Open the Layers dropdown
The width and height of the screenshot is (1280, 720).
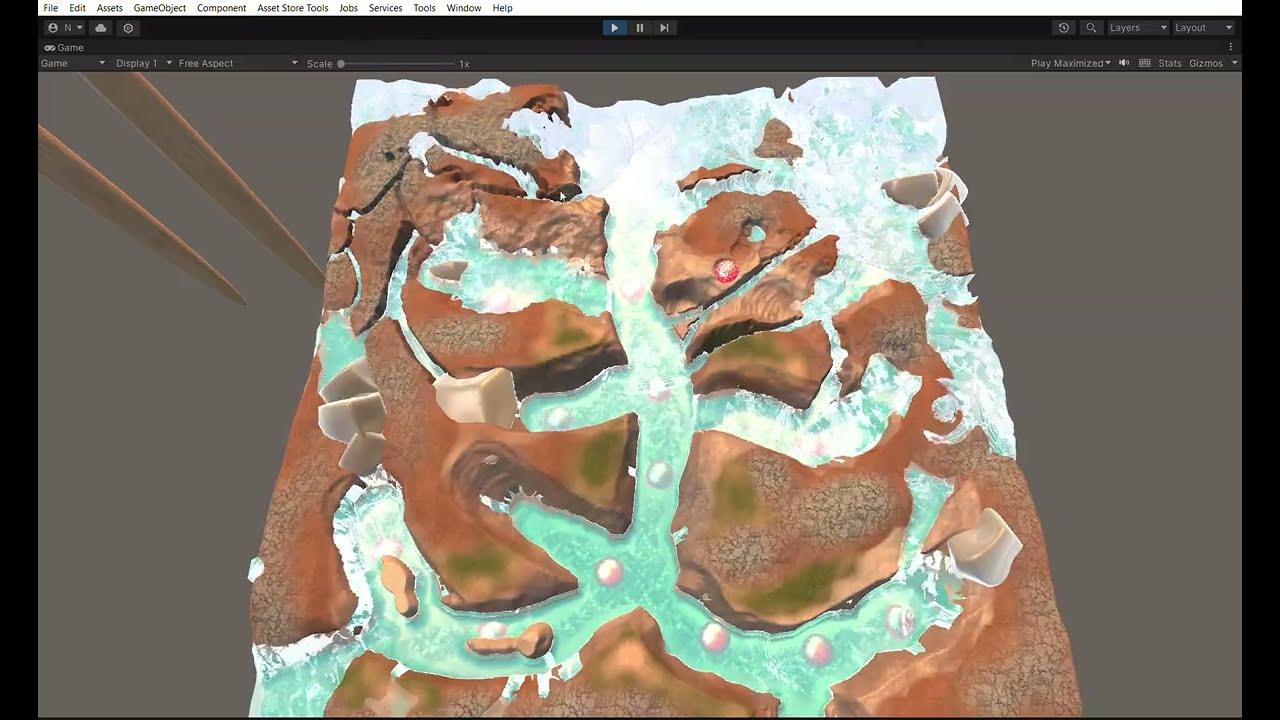(1137, 28)
